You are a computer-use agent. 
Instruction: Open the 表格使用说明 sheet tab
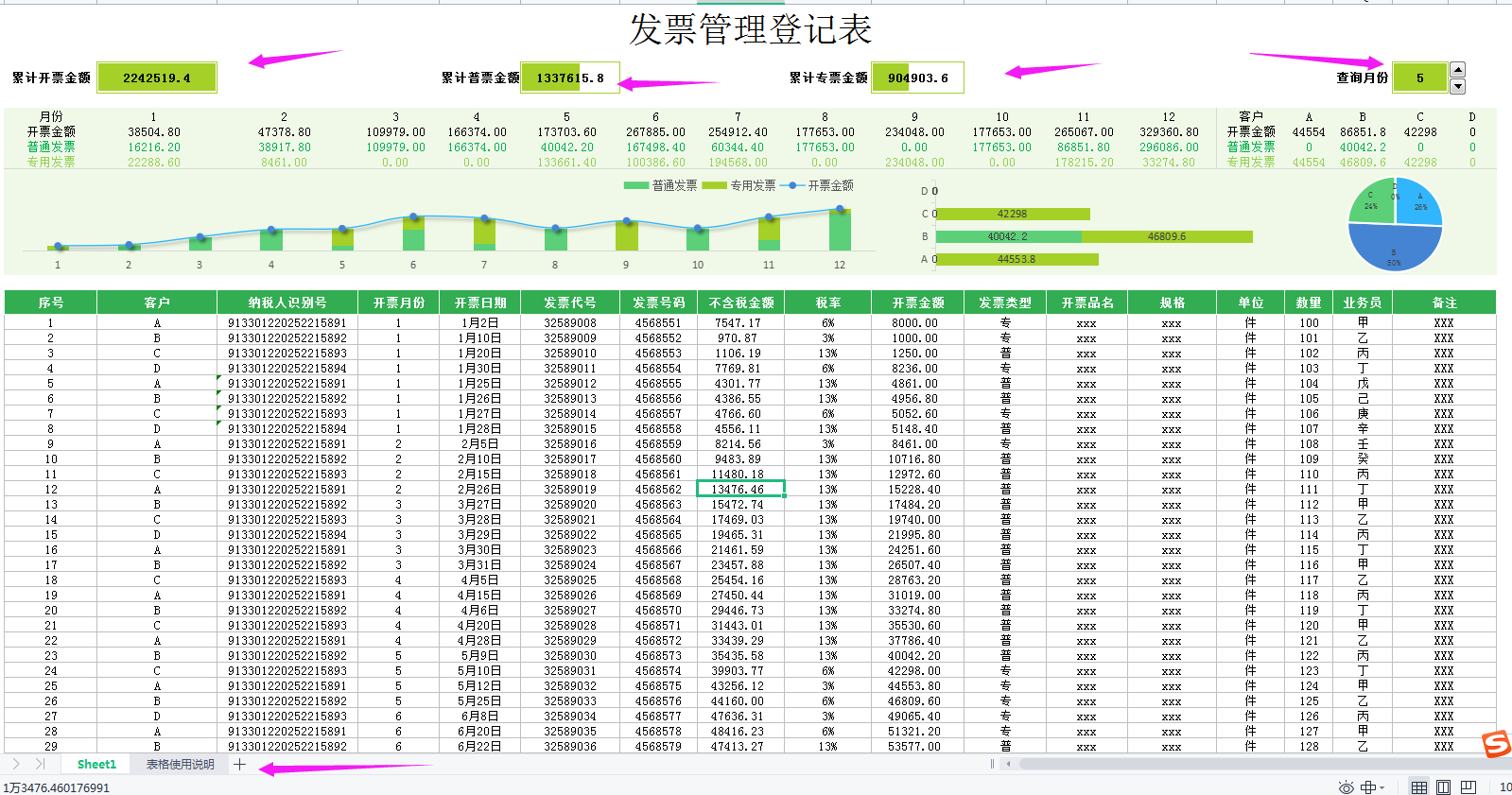[x=180, y=764]
